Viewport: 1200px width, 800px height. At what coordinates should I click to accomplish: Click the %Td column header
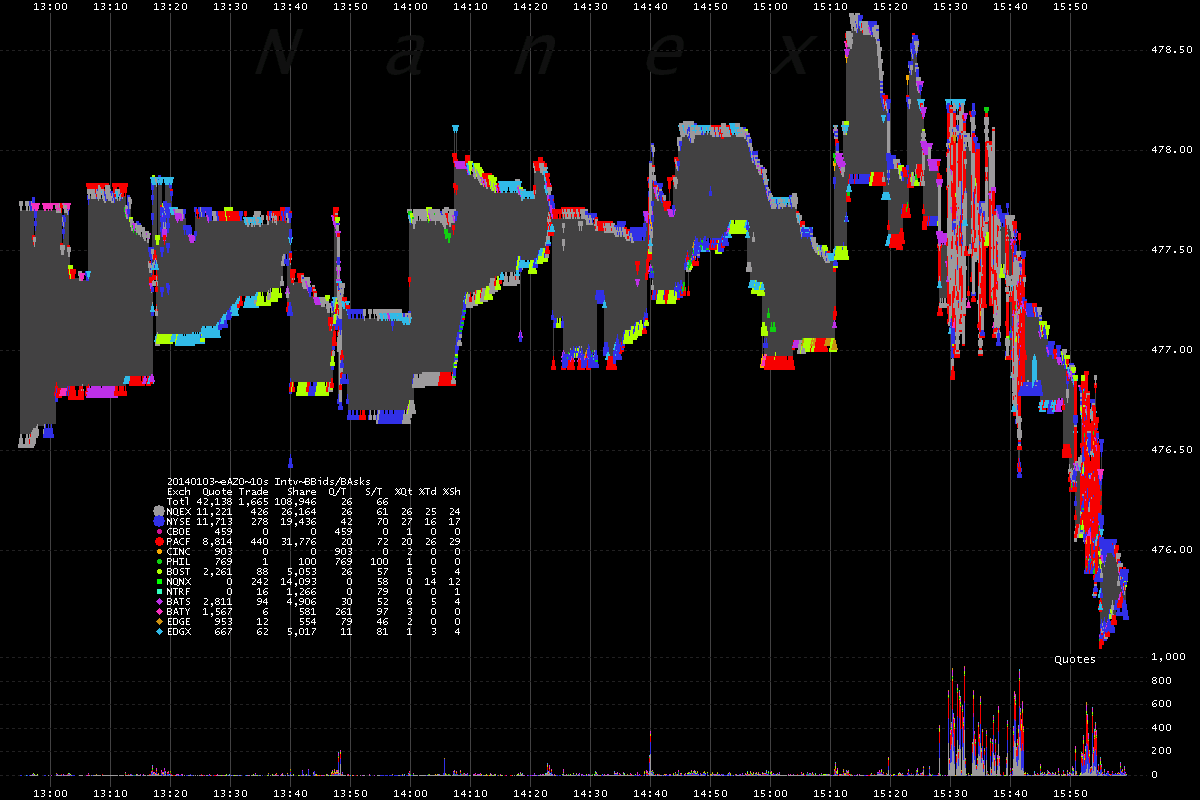click(428, 491)
